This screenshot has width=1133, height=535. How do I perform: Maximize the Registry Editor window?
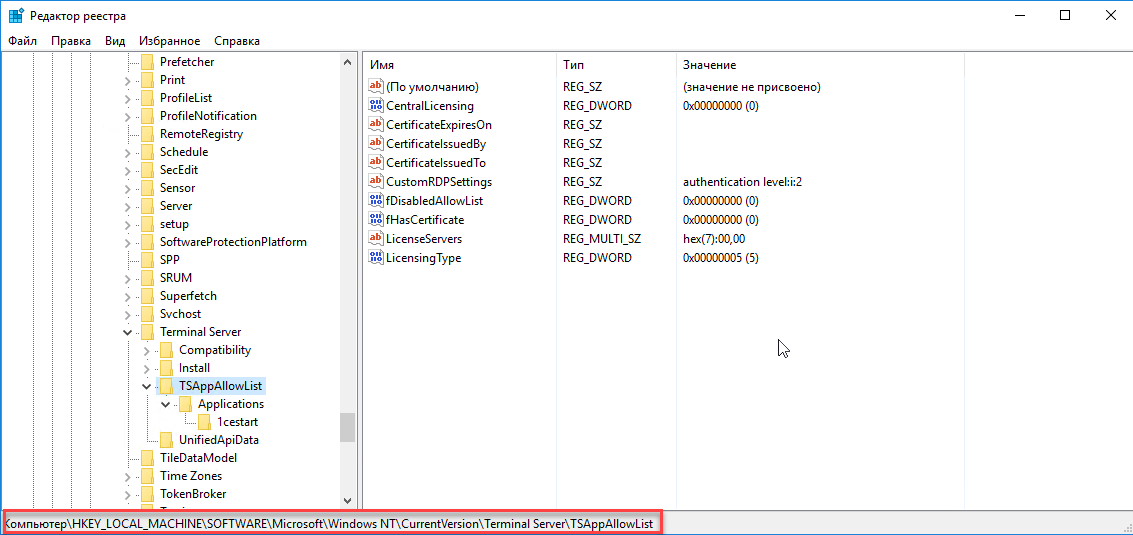1064,16
